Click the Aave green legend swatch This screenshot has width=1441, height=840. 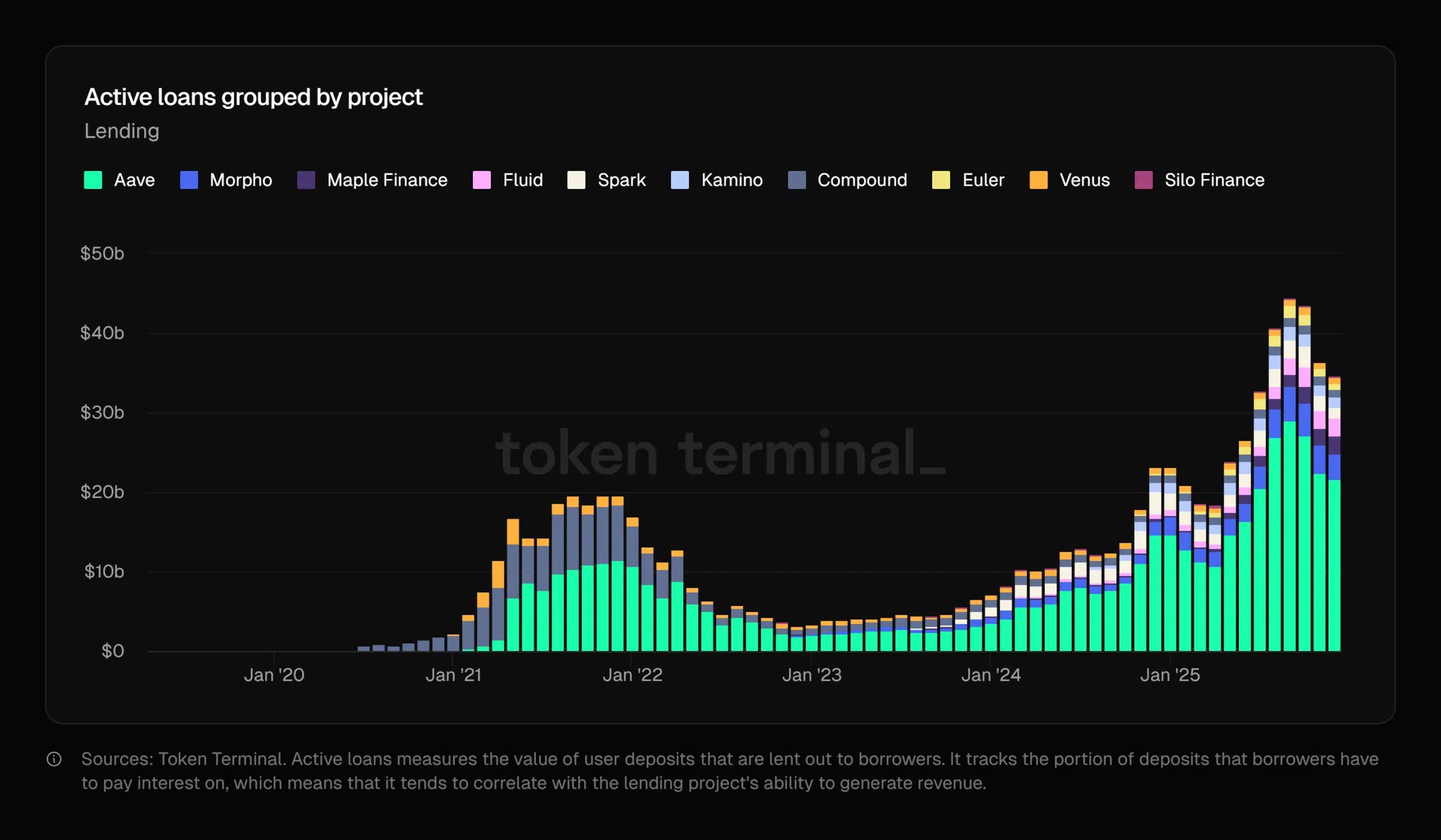click(93, 180)
